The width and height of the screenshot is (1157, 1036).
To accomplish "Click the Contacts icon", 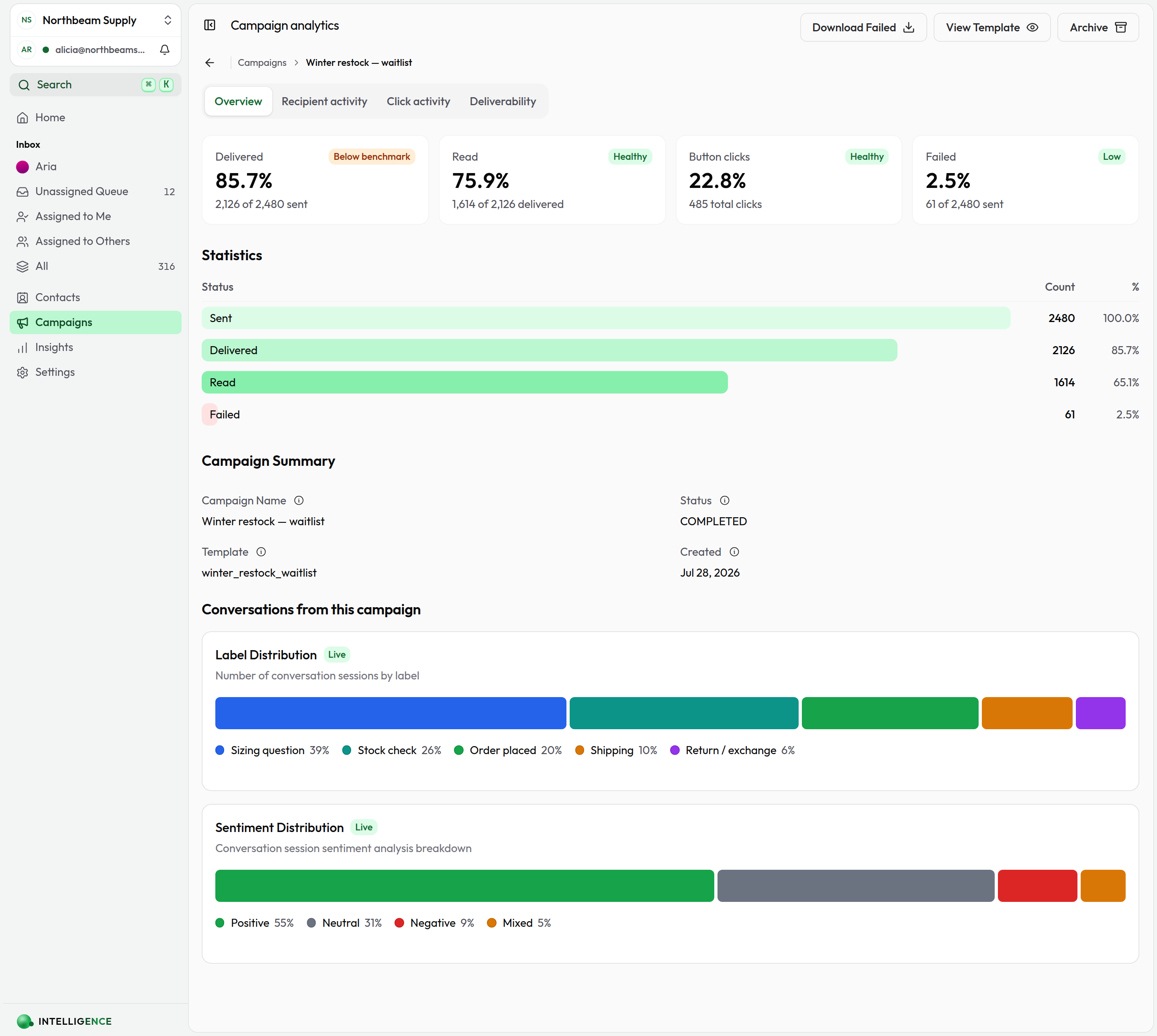I will (x=23, y=298).
